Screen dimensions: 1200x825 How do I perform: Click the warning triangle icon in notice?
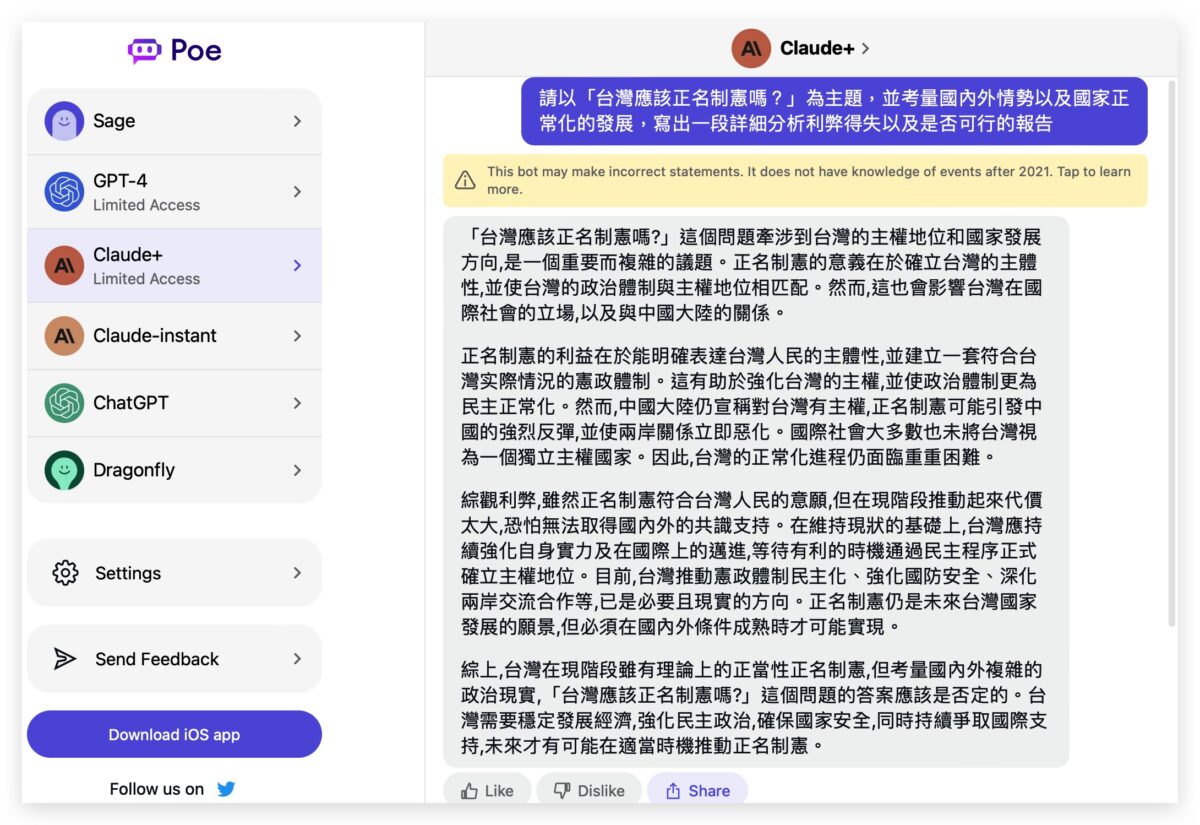[465, 180]
